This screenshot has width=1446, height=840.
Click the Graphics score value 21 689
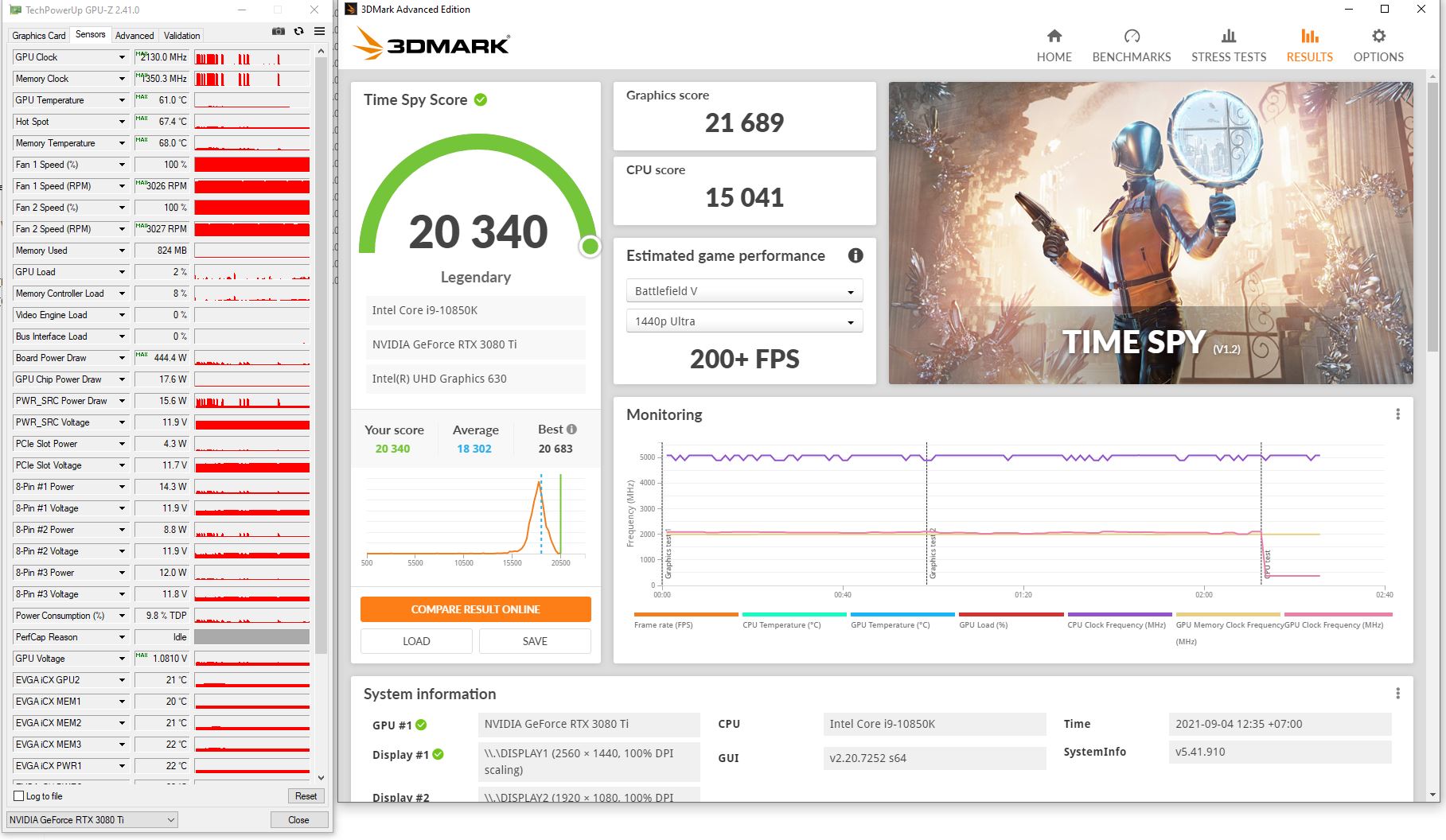click(x=744, y=122)
